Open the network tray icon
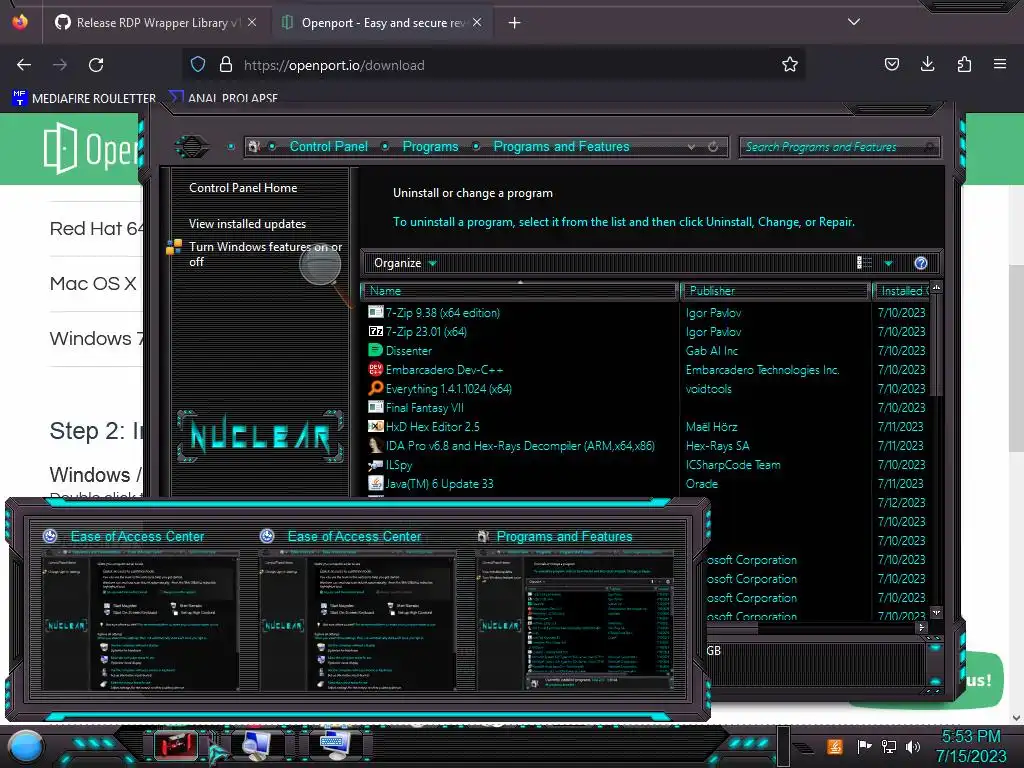Screen dimensions: 1024x768 888,746
